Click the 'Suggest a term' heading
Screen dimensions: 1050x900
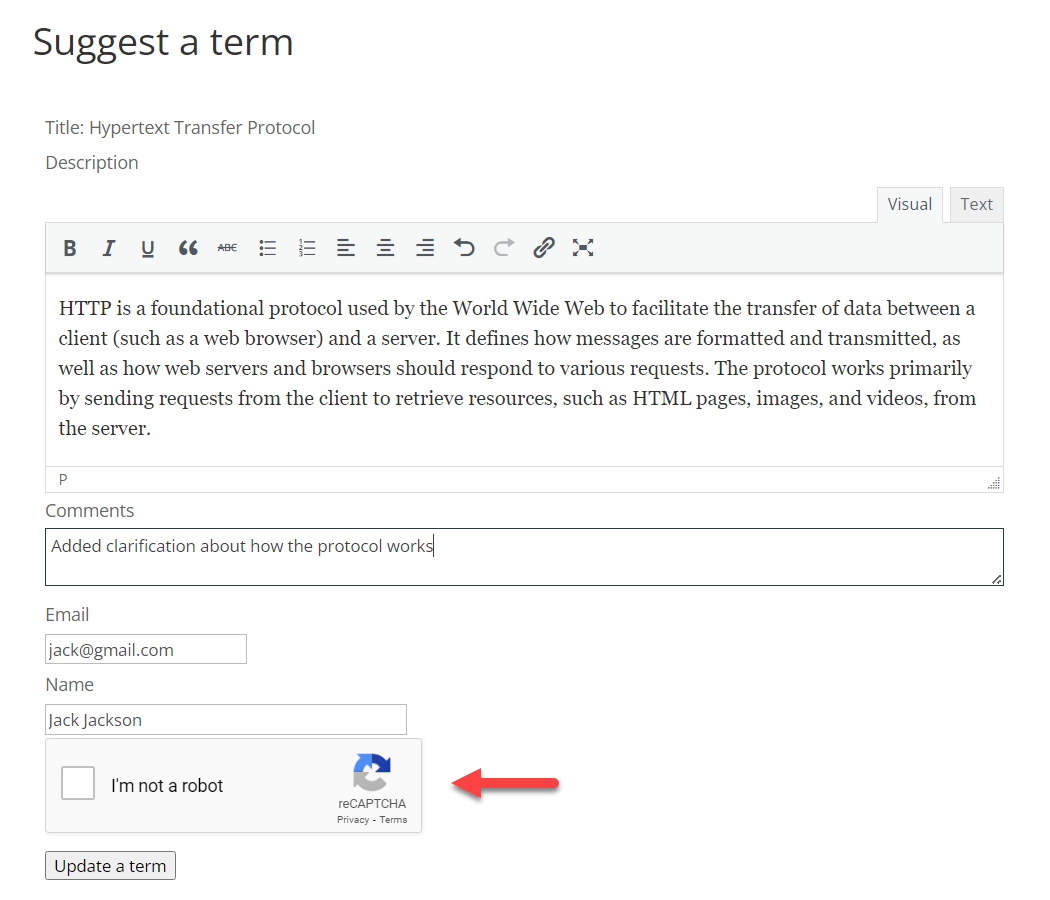coord(163,42)
